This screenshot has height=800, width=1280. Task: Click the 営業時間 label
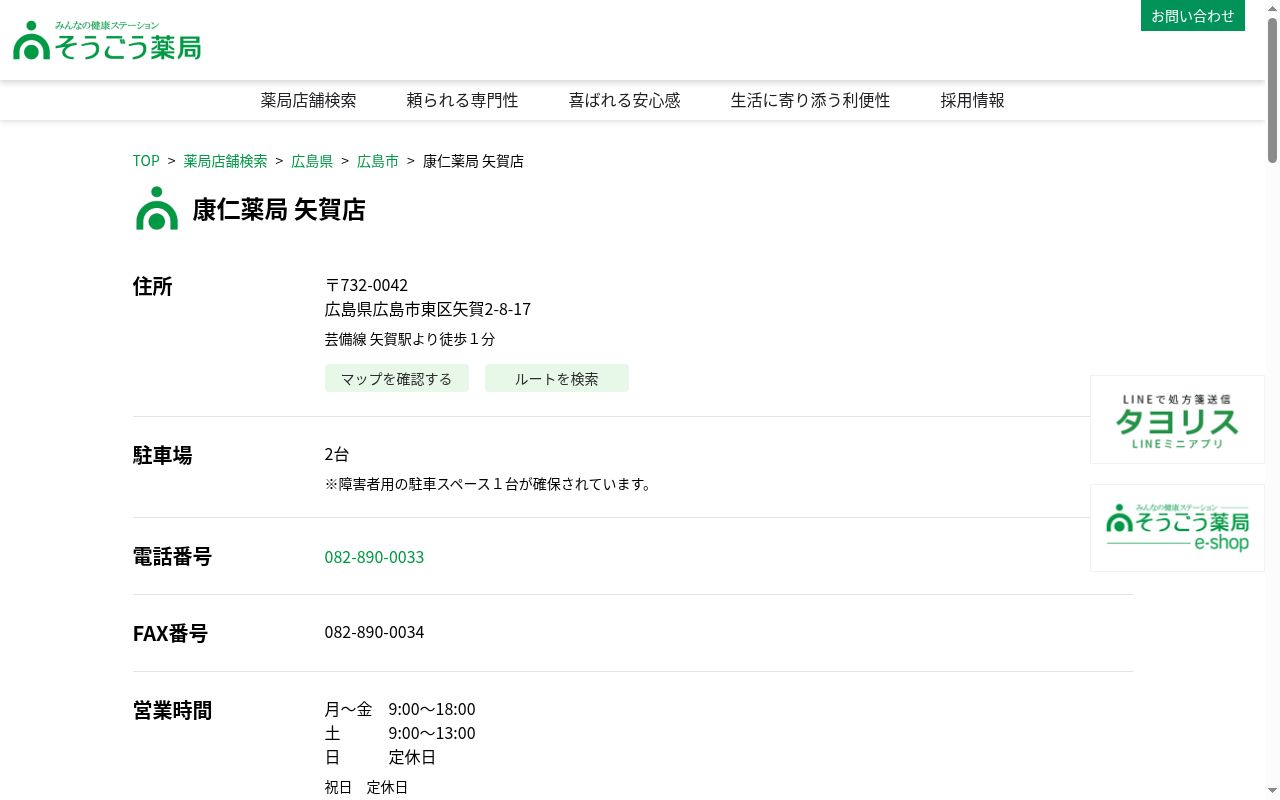pyautogui.click(x=172, y=710)
